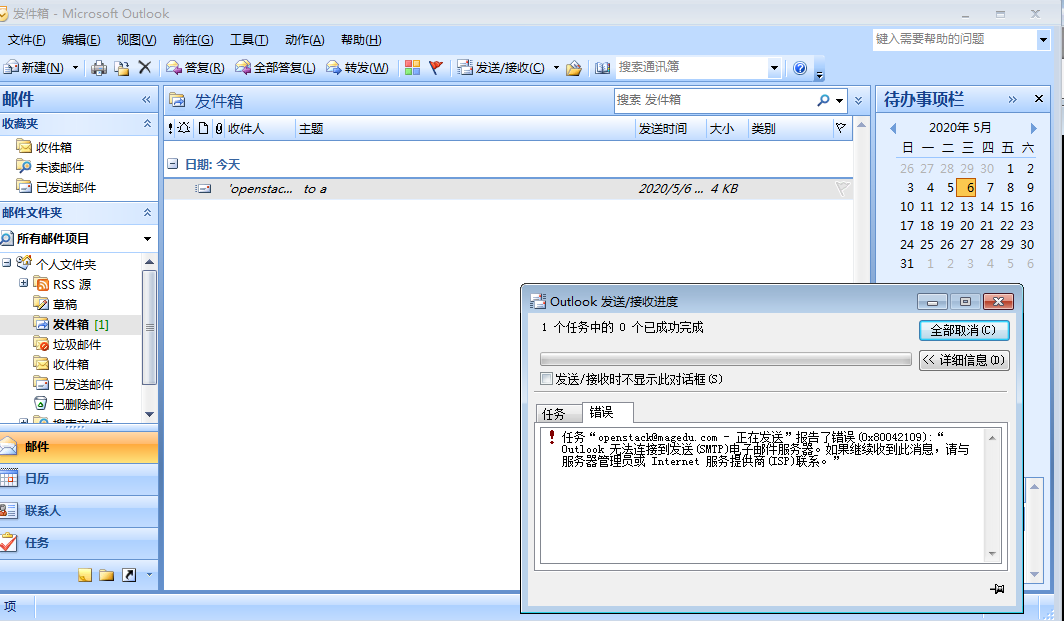Click the send/receive progress bar
Image resolution: width=1064 pixels, height=621 pixels.
point(725,359)
